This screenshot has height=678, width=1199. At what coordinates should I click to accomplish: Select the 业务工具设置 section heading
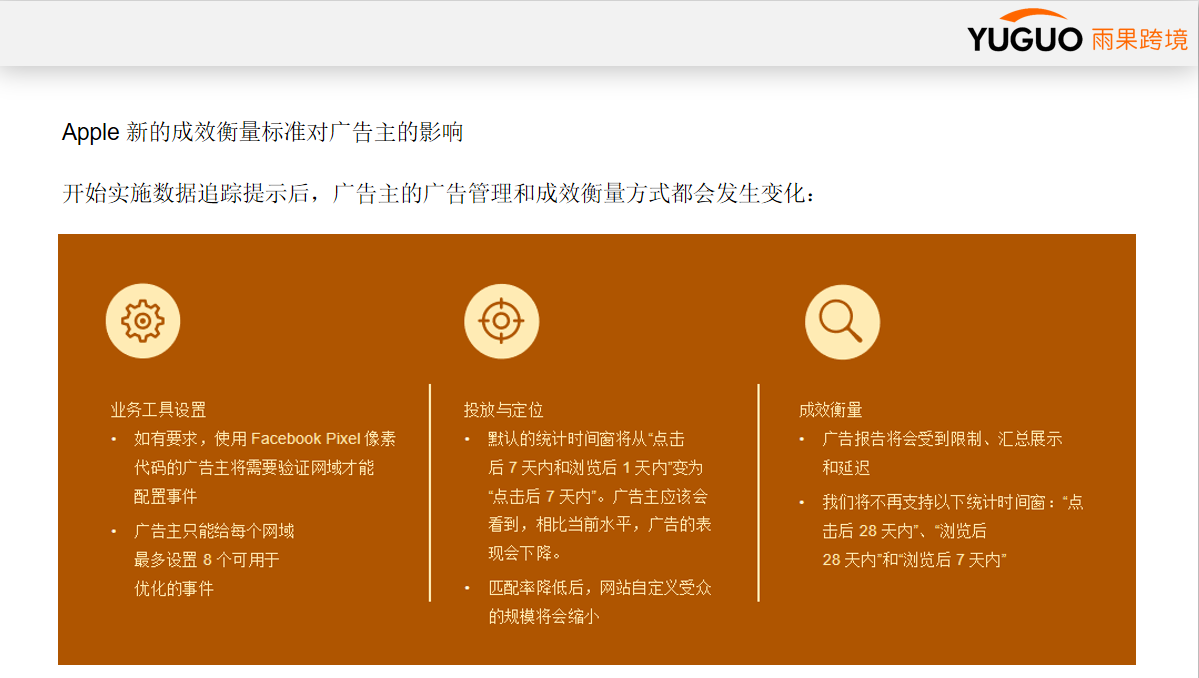(160, 408)
